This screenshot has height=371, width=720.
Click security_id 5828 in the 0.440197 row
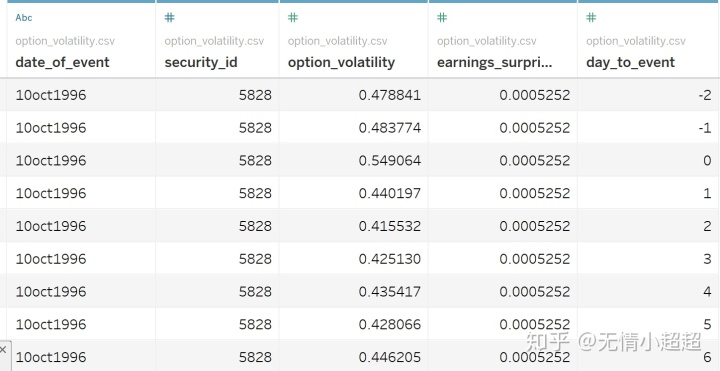pyautogui.click(x=255, y=193)
